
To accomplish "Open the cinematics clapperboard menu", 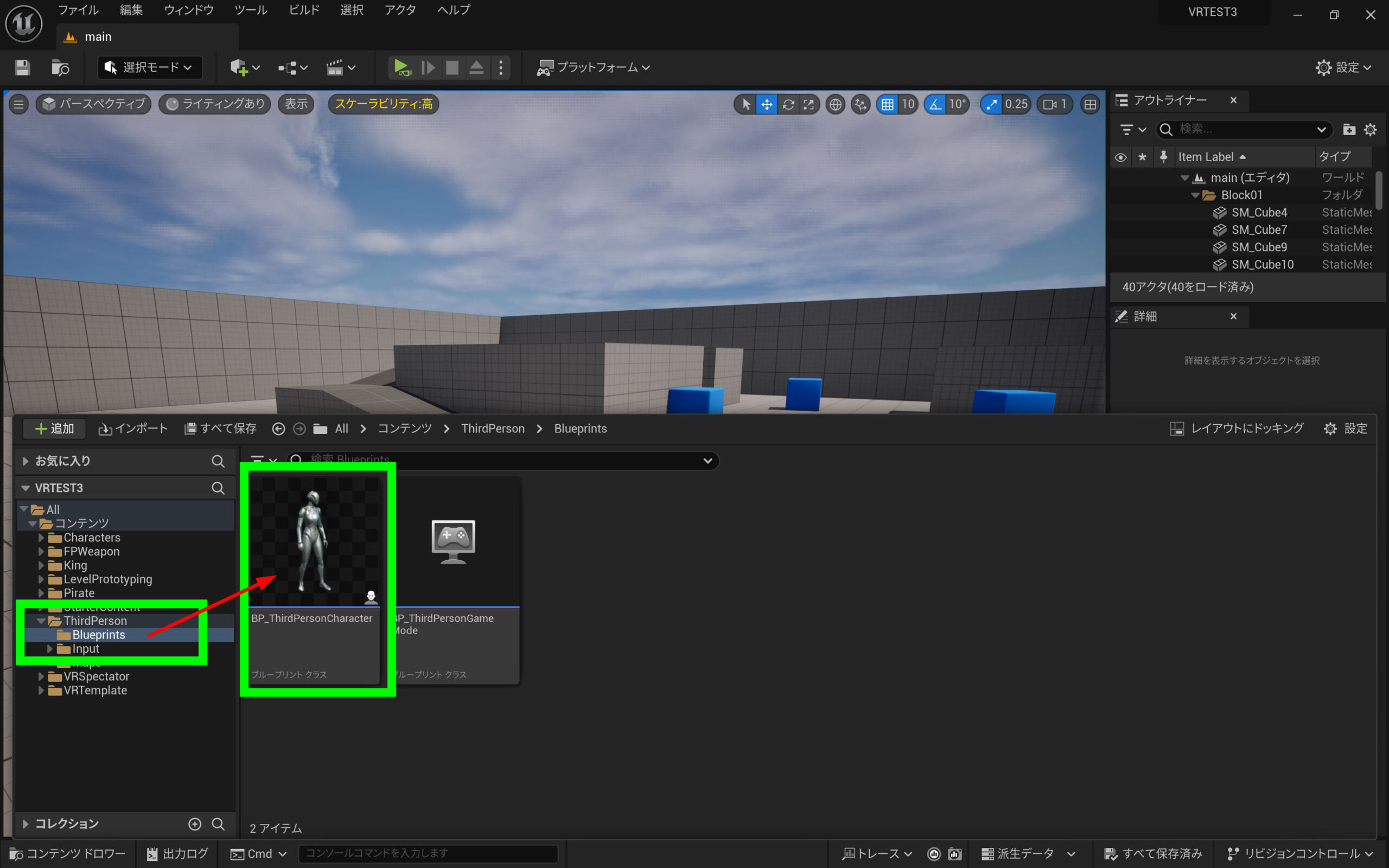I will click(340, 68).
